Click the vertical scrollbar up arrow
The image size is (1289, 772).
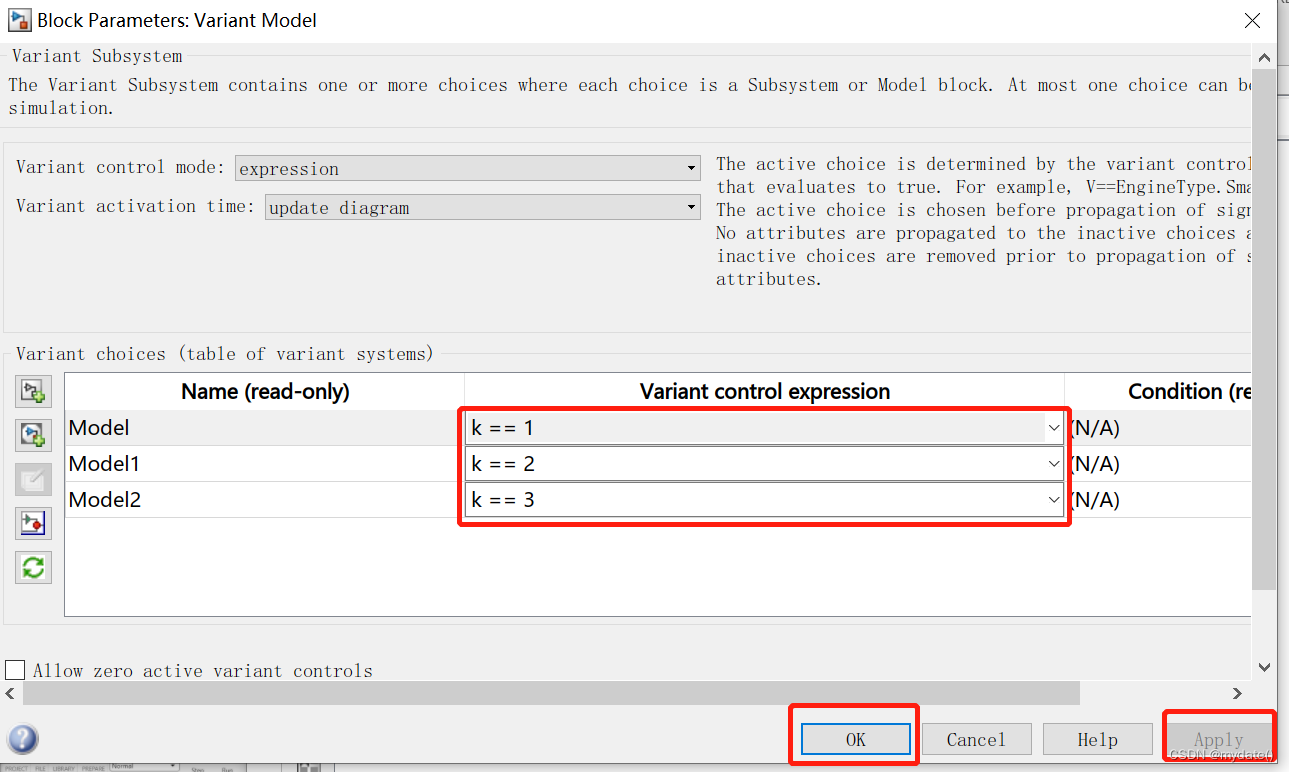click(x=1264, y=57)
